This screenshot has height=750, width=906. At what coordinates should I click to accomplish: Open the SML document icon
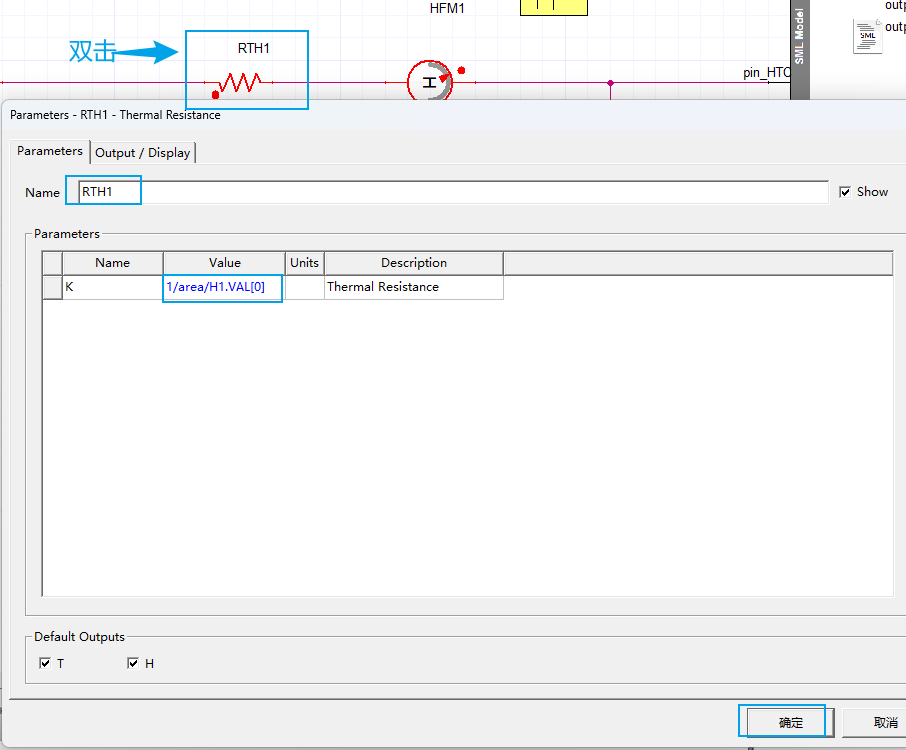tap(867, 37)
